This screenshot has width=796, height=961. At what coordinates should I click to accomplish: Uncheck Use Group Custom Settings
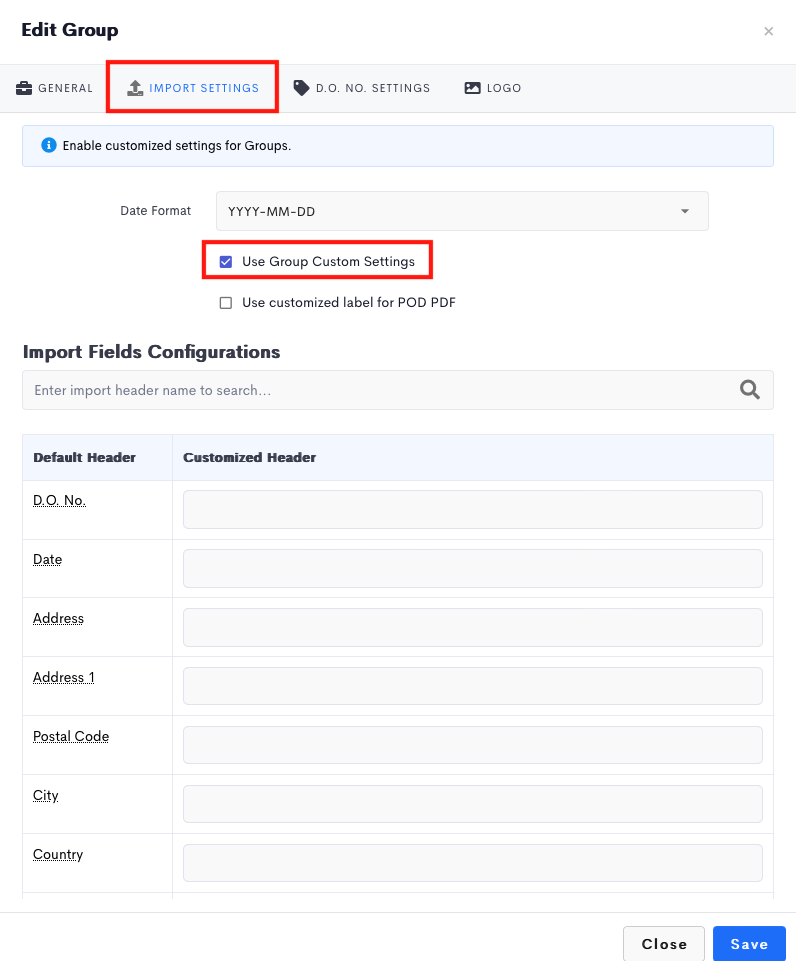click(x=226, y=262)
